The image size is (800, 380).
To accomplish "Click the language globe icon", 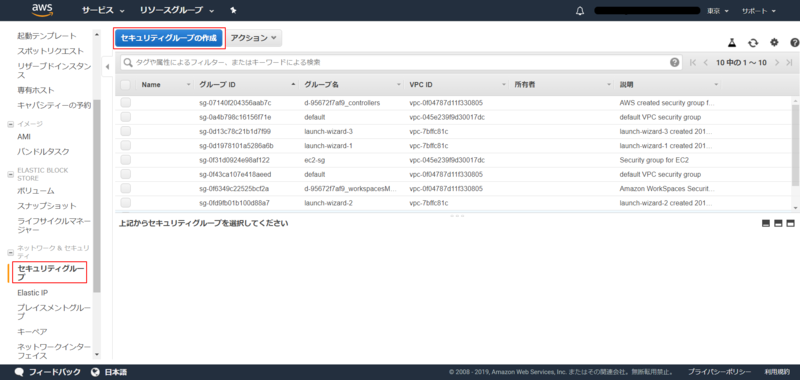I will [x=95, y=372].
